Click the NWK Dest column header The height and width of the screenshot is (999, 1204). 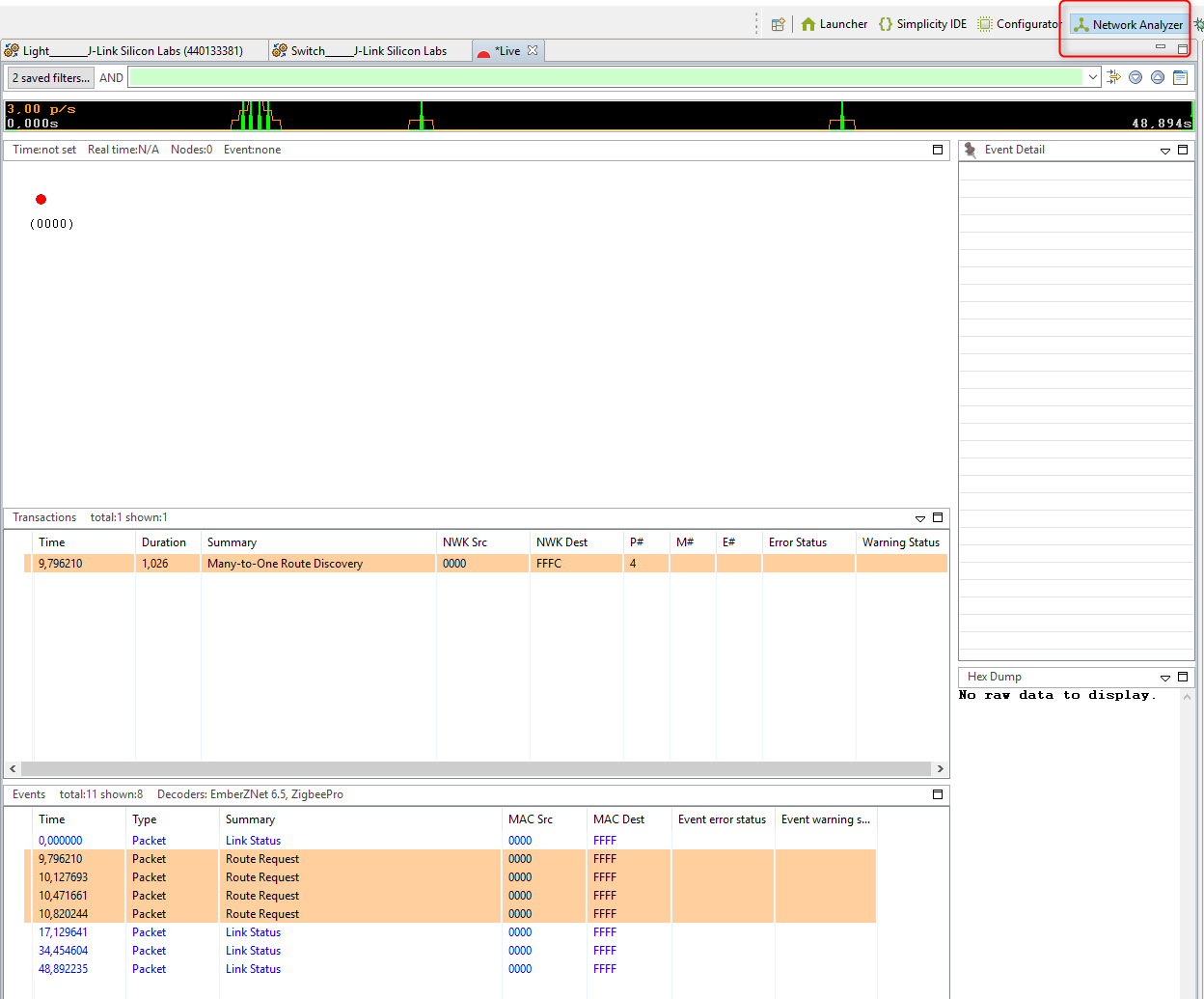point(576,542)
